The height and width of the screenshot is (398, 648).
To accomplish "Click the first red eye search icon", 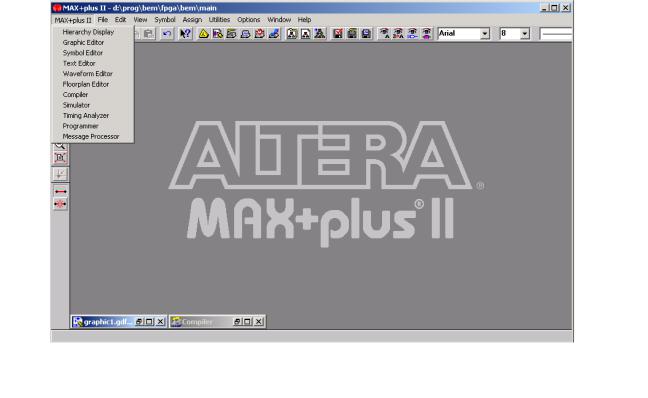I will point(384,33).
